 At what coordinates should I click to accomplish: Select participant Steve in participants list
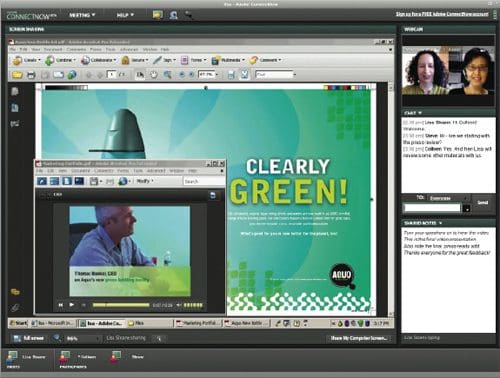click(x=127, y=357)
